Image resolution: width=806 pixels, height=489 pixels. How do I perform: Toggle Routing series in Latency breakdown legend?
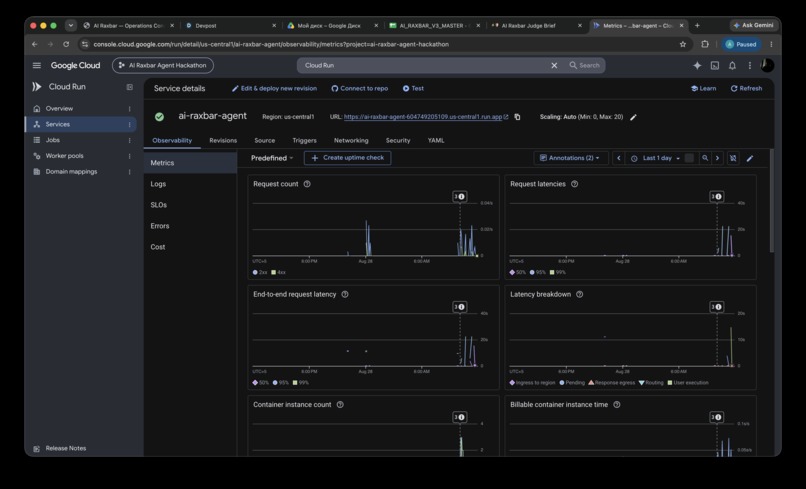coord(651,383)
